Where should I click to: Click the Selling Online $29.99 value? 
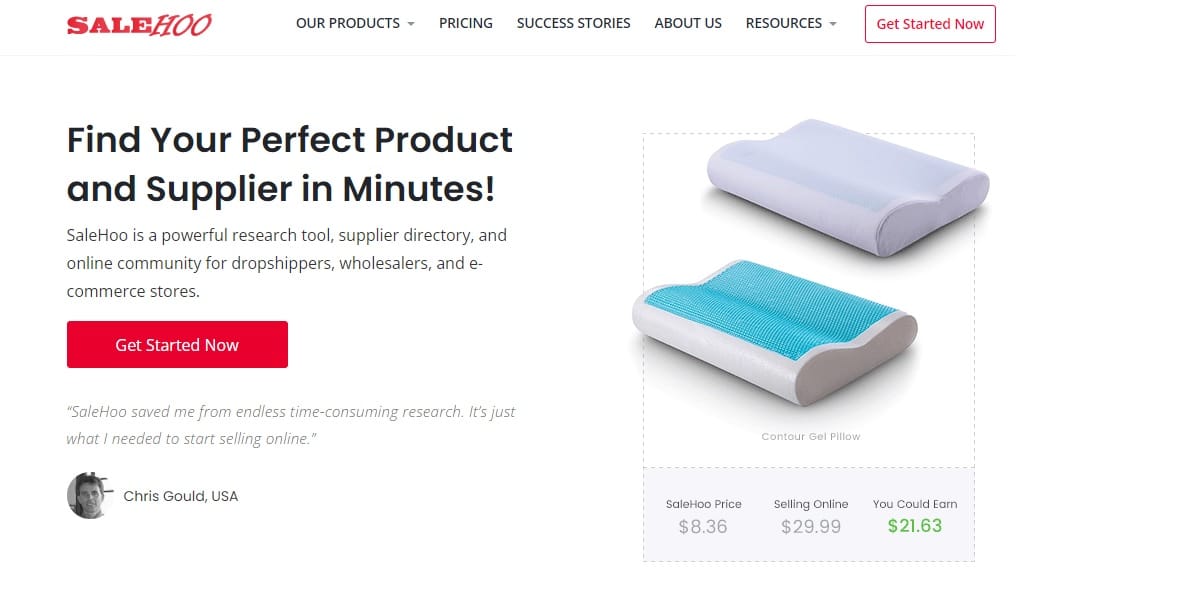coord(811,526)
